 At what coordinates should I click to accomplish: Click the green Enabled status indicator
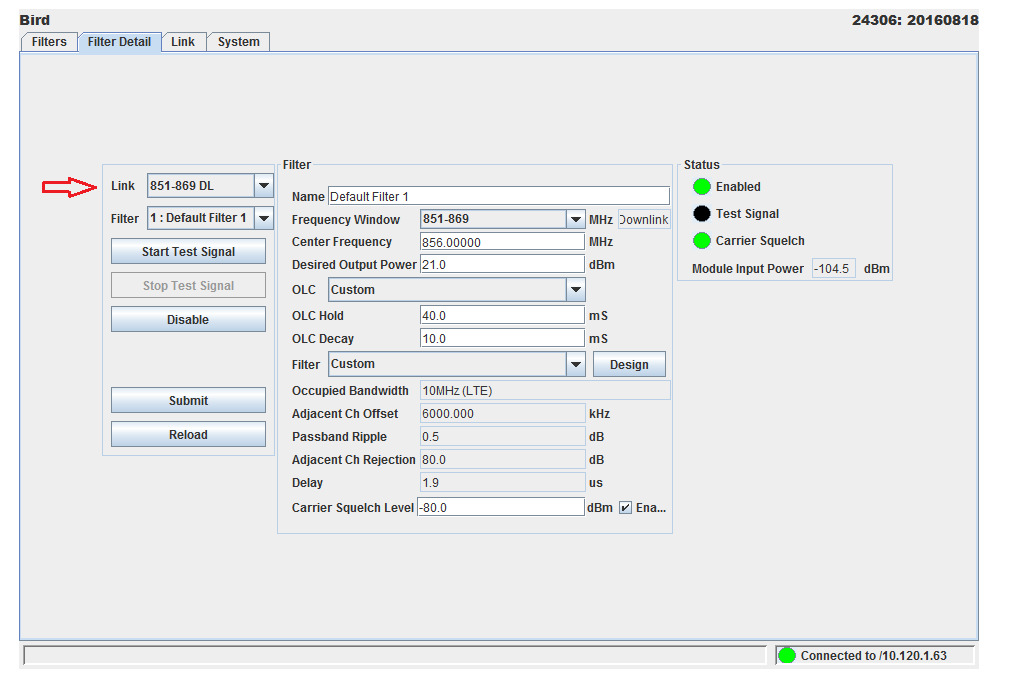[x=702, y=187]
